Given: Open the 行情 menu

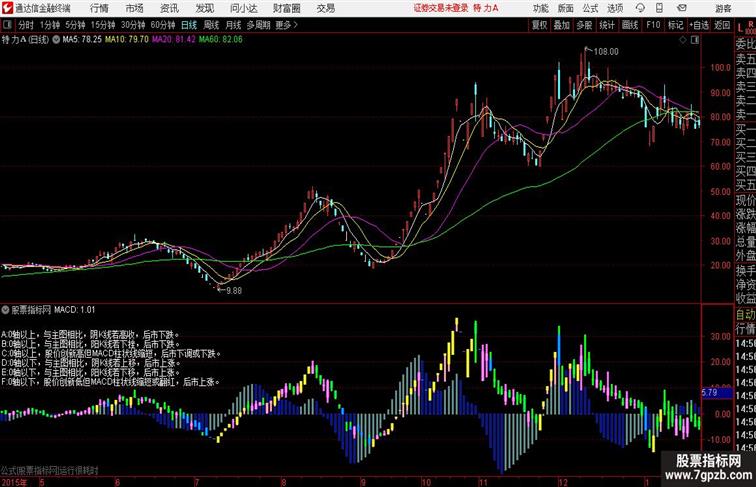Looking at the screenshot, I should coord(99,8).
